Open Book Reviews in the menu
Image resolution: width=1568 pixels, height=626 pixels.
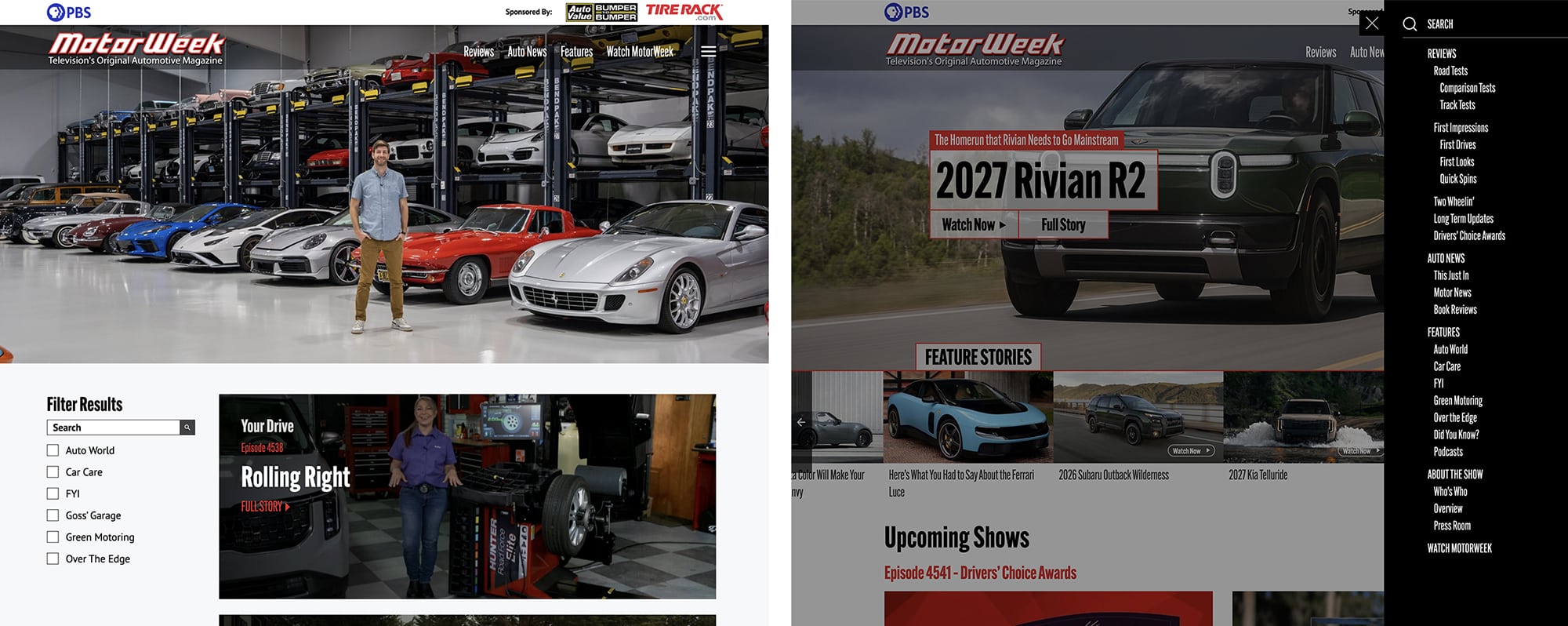pyautogui.click(x=1455, y=310)
